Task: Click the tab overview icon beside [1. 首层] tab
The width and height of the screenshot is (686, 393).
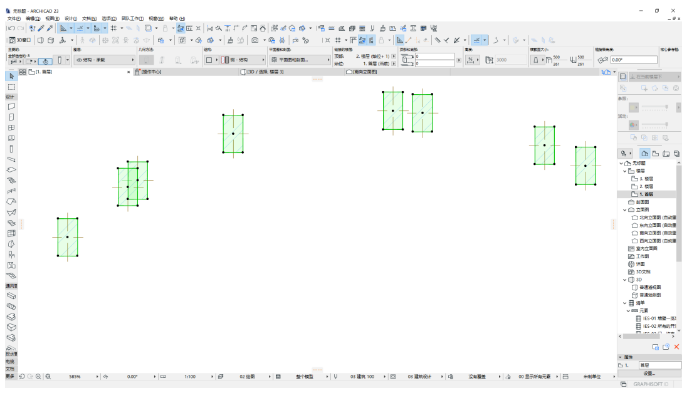Action: point(23,72)
